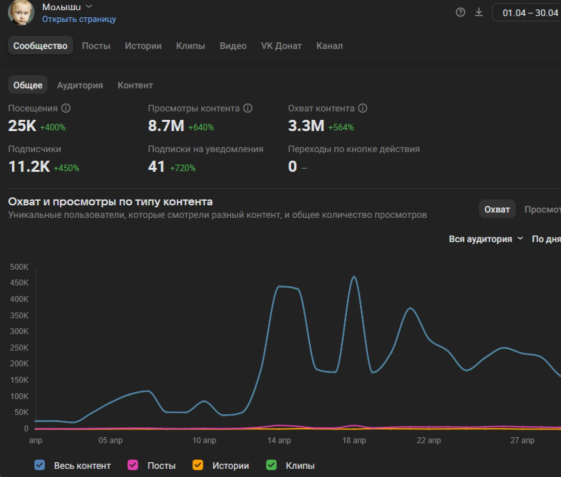Switch to the Посты tab

pos(96,46)
